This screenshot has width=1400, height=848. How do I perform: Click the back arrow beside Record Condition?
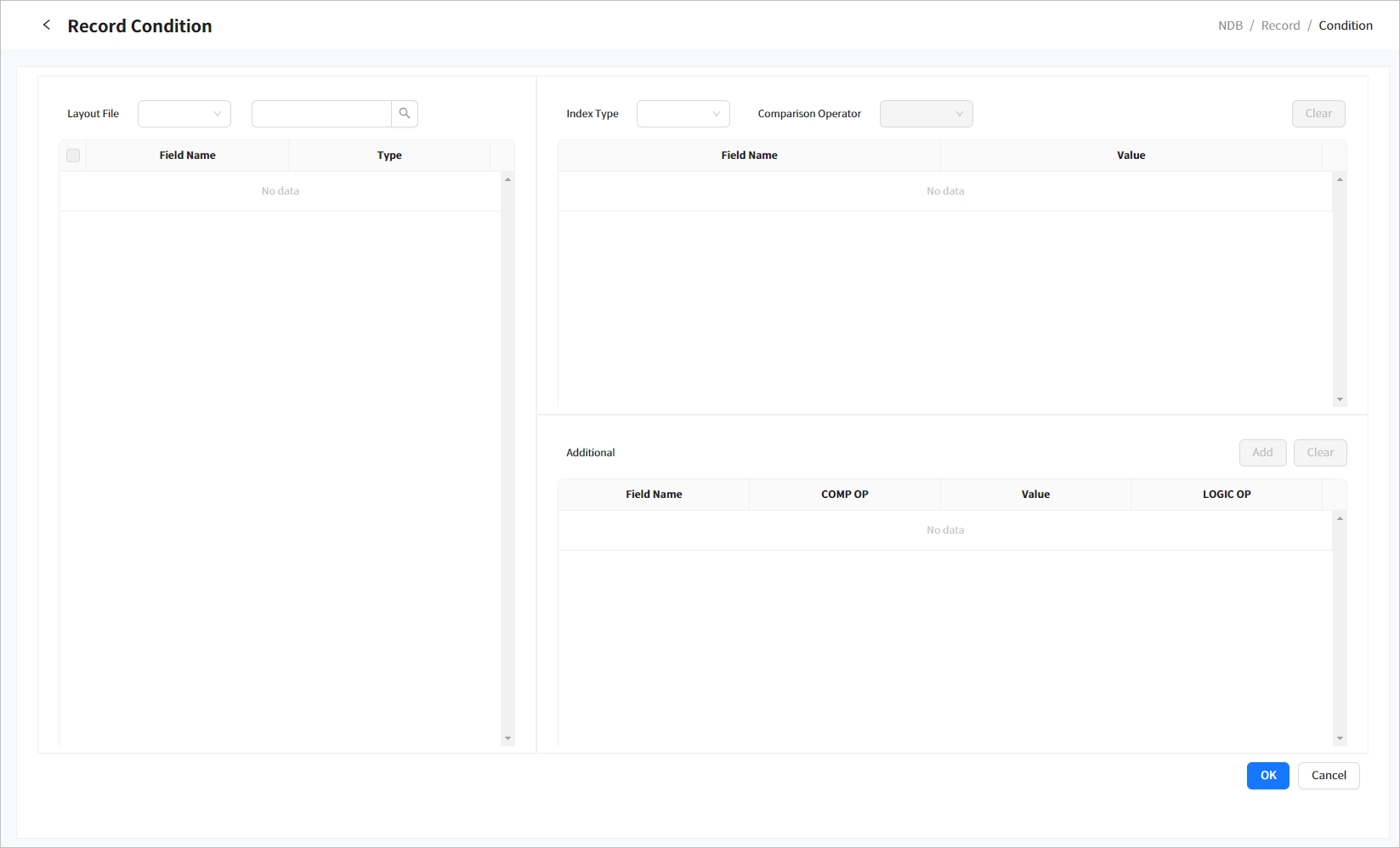coord(47,25)
